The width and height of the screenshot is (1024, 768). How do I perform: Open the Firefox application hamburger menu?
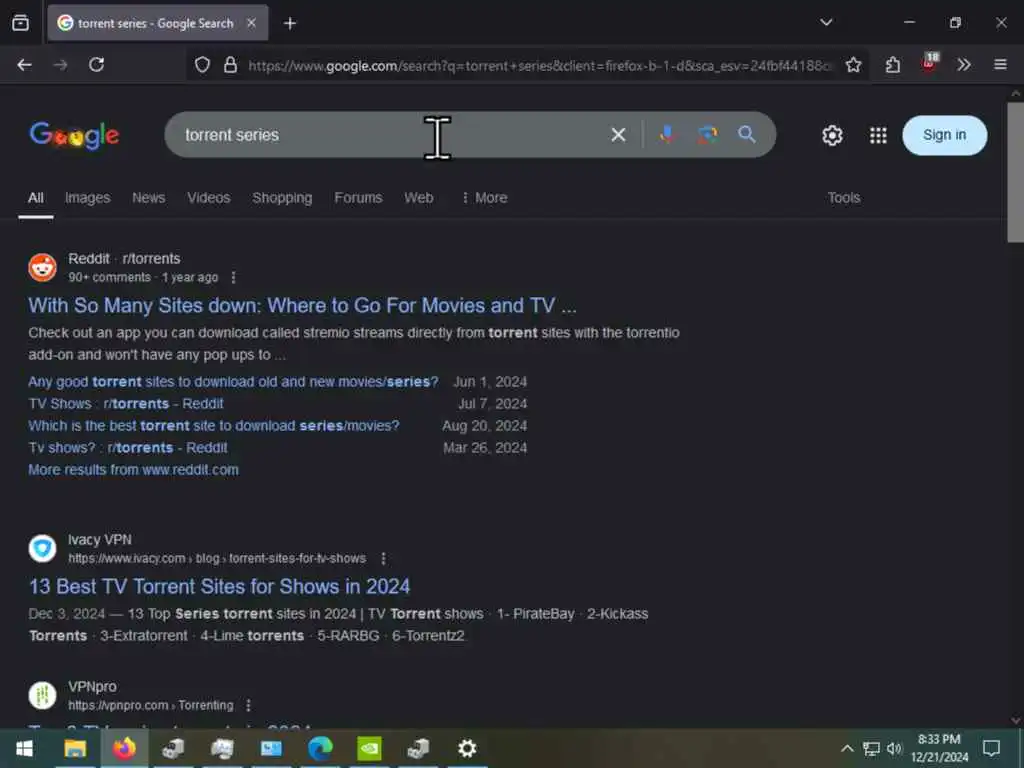pyautogui.click(x=1000, y=65)
